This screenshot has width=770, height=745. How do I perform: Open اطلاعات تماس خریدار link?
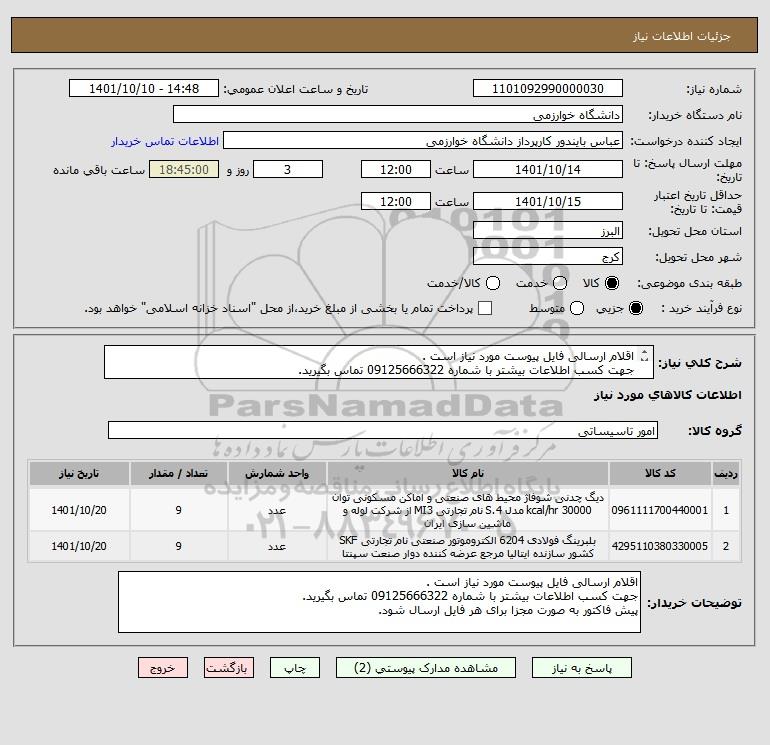coord(165,141)
